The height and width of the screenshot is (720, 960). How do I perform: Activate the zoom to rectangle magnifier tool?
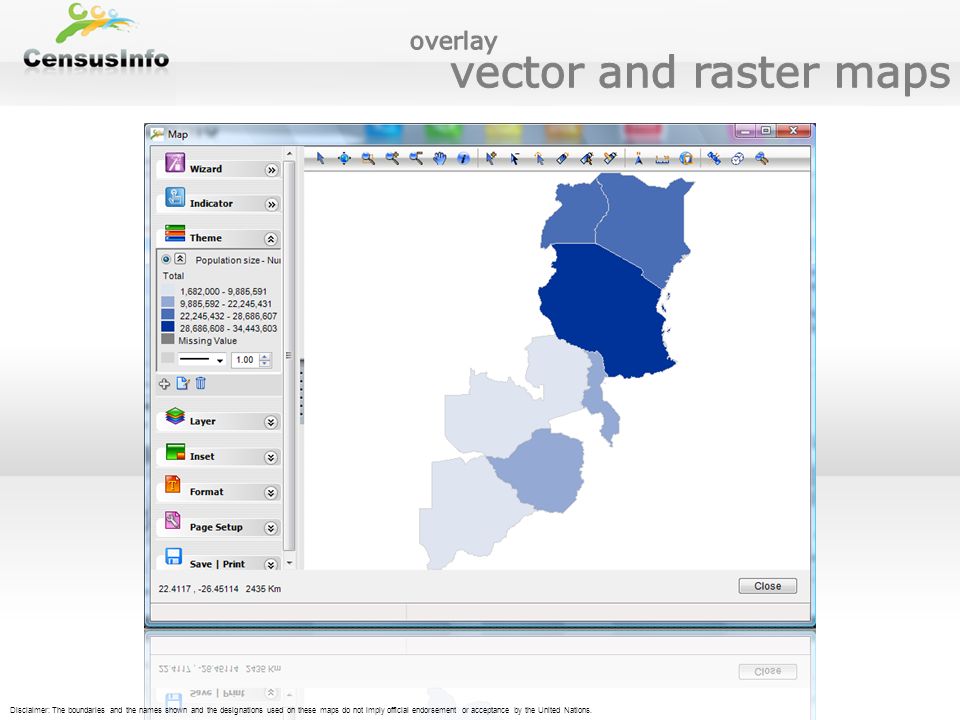pos(368,159)
